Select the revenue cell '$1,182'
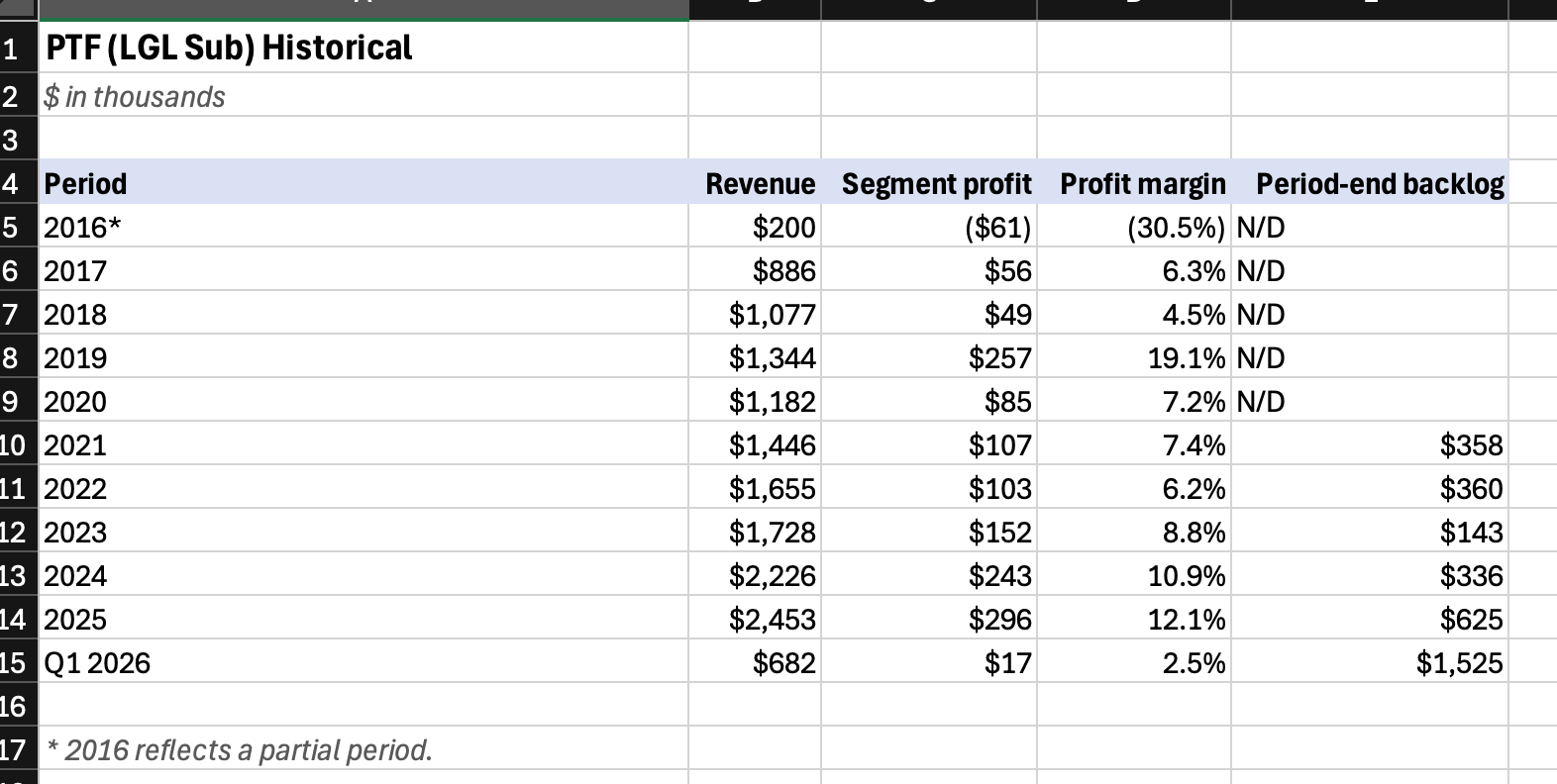Image resolution: width=1557 pixels, height=784 pixels. (755, 401)
